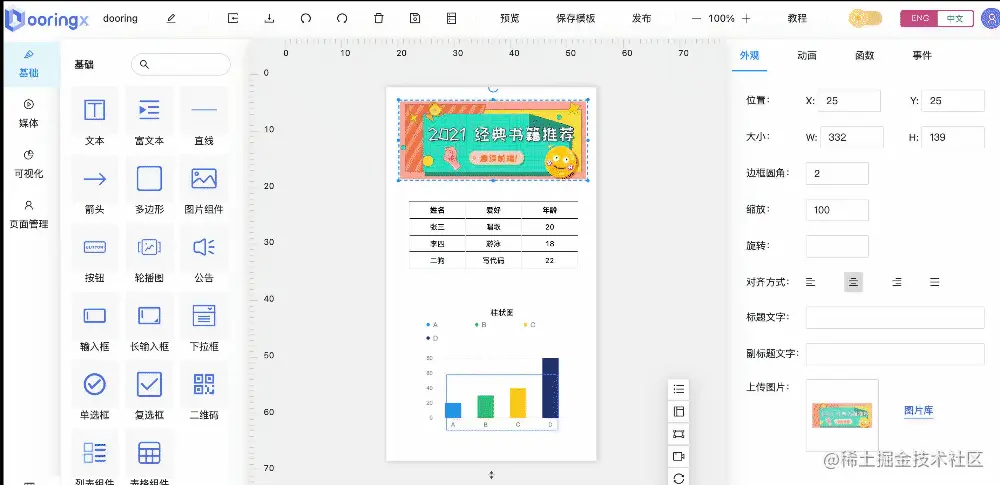Add a 二维码 QR code component
1000x485 pixels.
click(x=204, y=392)
